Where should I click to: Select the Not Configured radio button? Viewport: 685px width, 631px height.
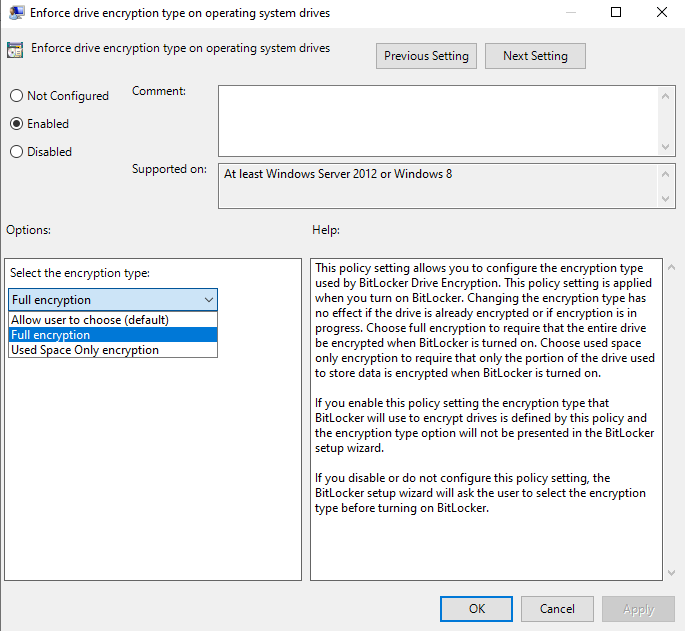tap(16, 96)
